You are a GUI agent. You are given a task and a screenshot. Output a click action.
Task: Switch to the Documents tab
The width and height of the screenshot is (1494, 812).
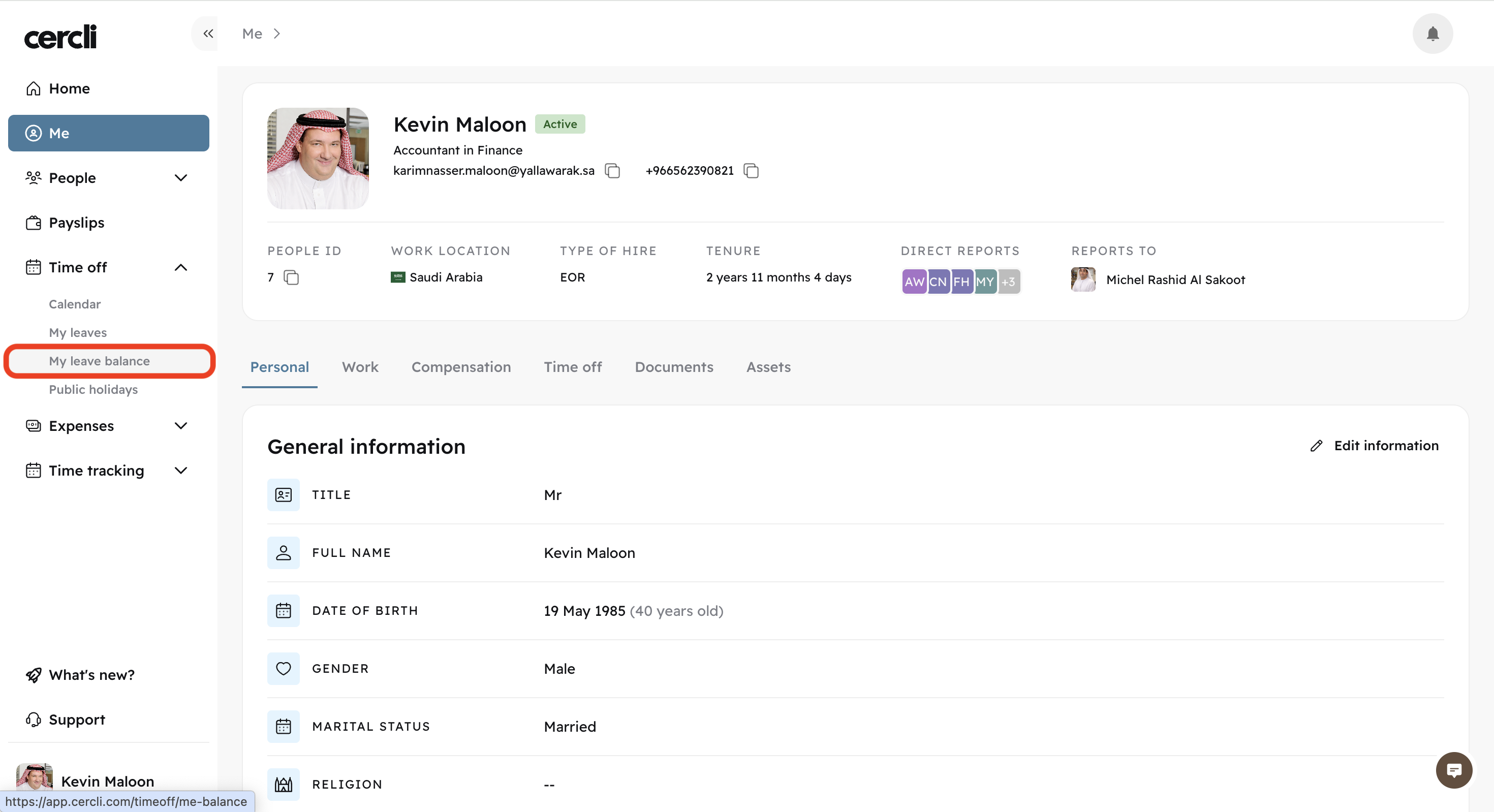pyautogui.click(x=673, y=367)
